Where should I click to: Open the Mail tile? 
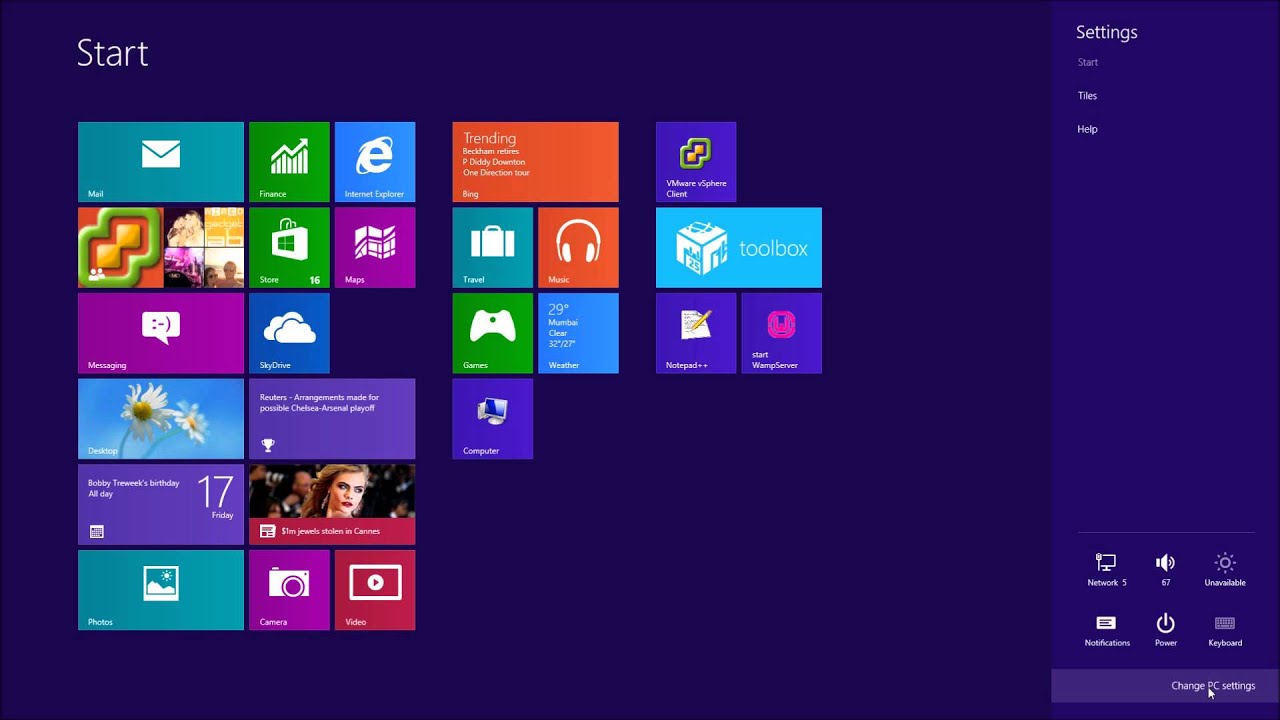click(x=161, y=162)
